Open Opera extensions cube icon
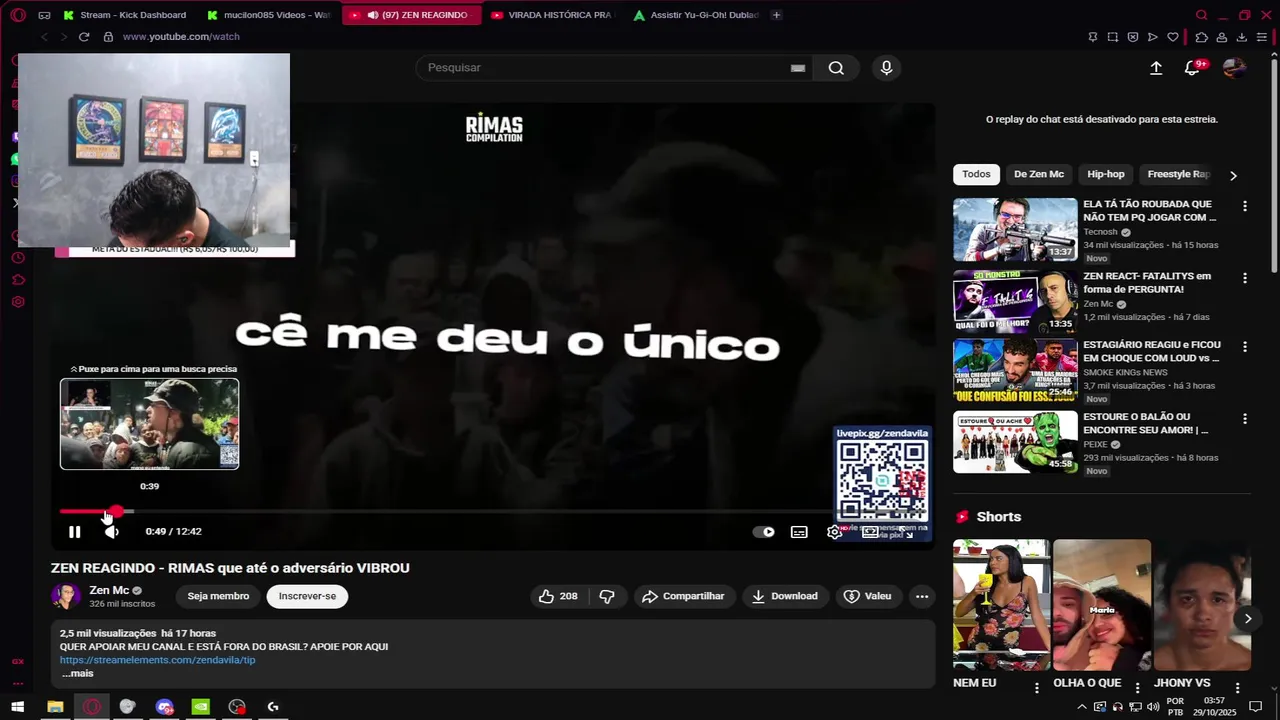 pyautogui.click(x=1202, y=37)
